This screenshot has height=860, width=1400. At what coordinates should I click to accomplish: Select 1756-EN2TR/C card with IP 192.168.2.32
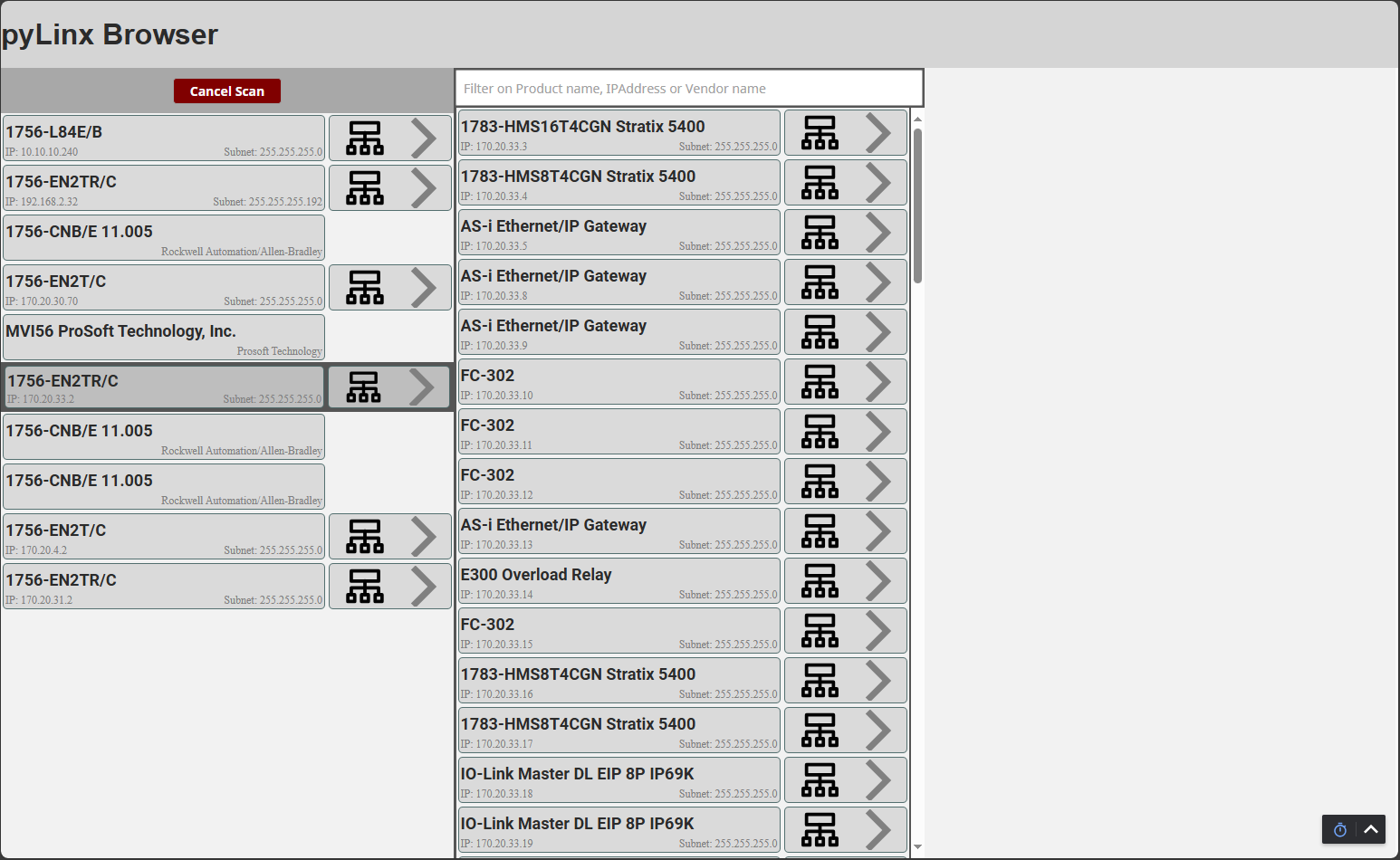[164, 188]
